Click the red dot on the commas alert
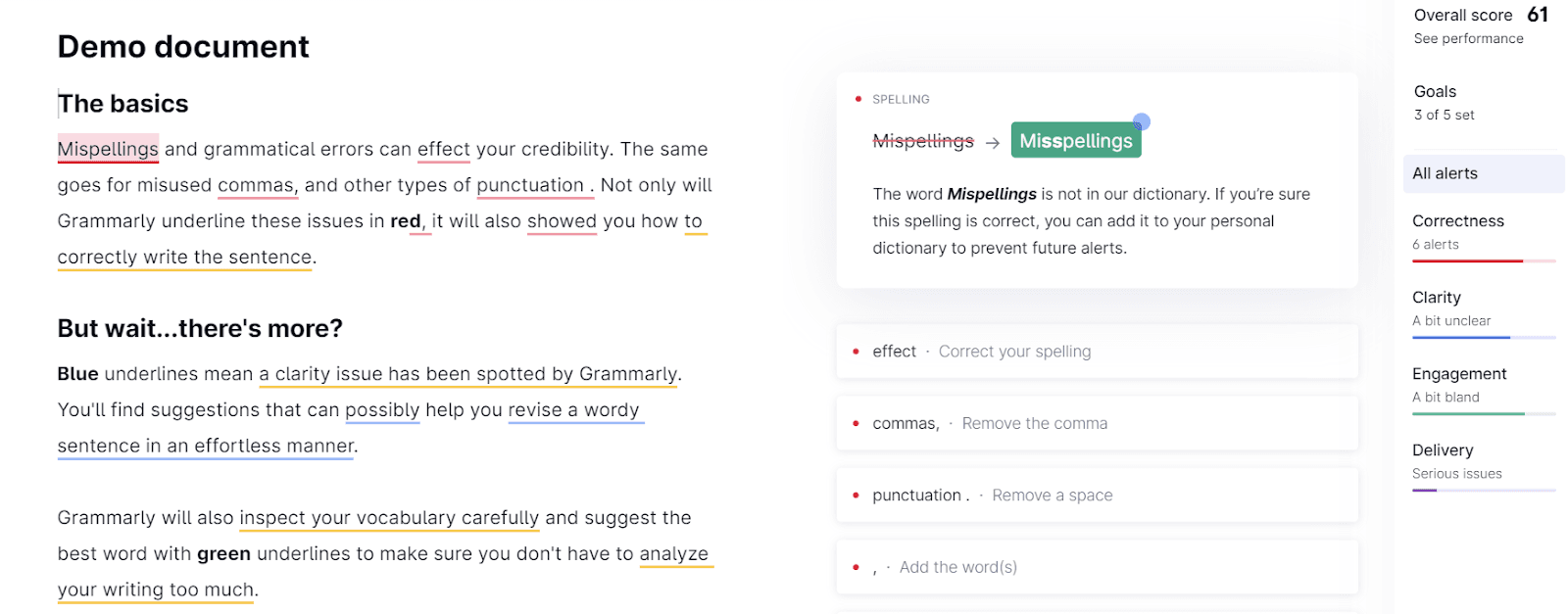 [x=855, y=423]
